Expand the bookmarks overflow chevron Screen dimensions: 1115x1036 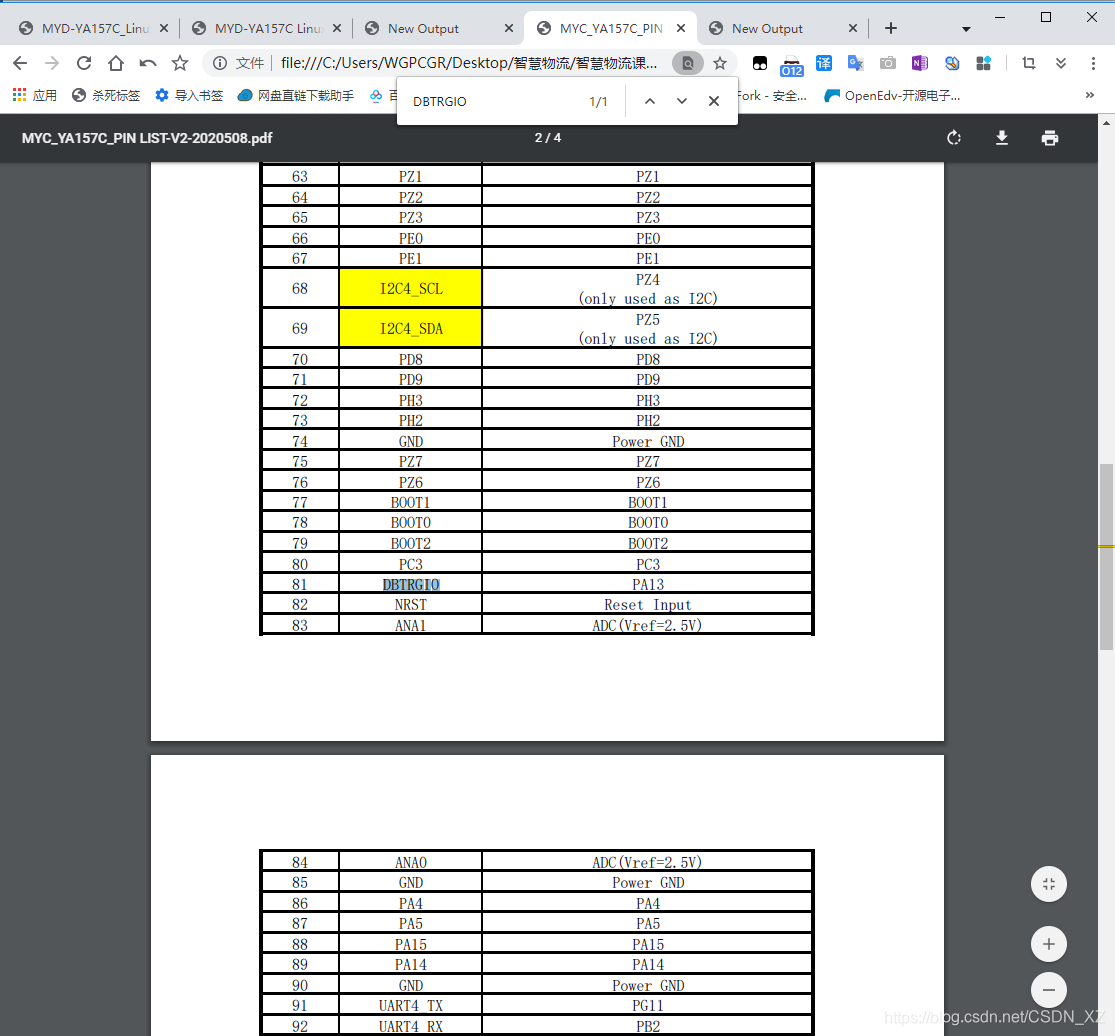click(1089, 95)
